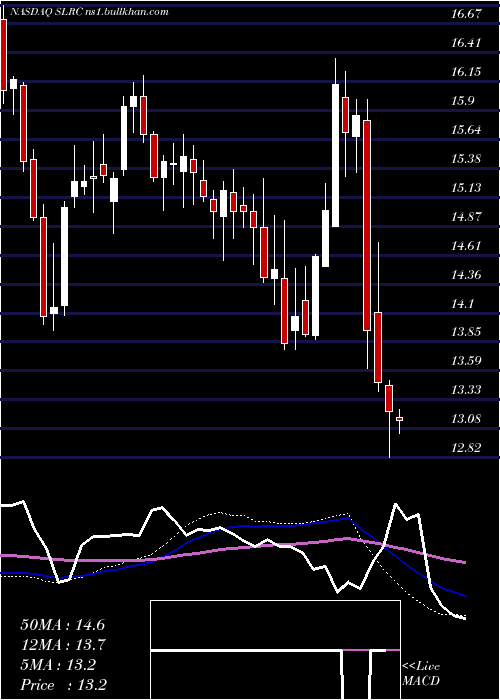Select the 13.33 price axis label

click(x=466, y=390)
